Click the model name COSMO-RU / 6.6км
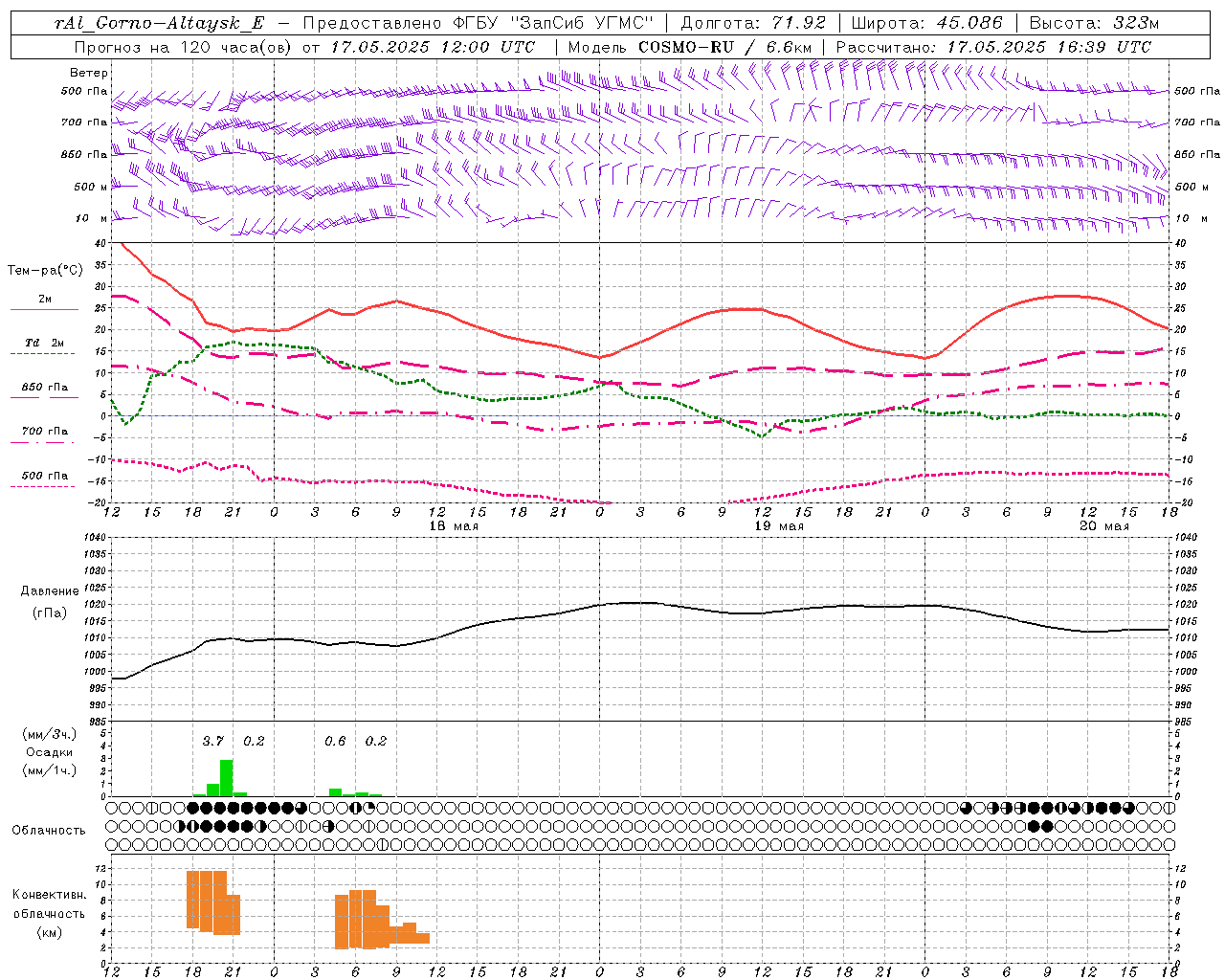The height and width of the screenshot is (980, 1225). coord(725,47)
